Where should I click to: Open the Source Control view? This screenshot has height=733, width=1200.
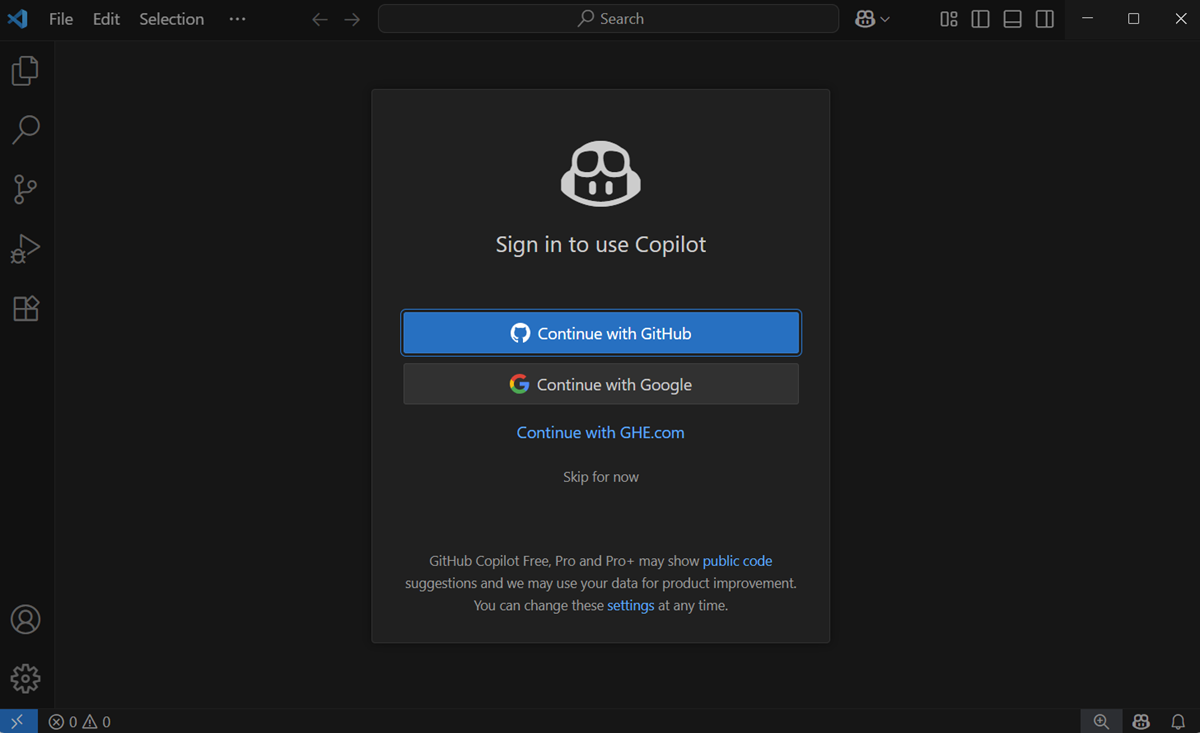point(25,189)
